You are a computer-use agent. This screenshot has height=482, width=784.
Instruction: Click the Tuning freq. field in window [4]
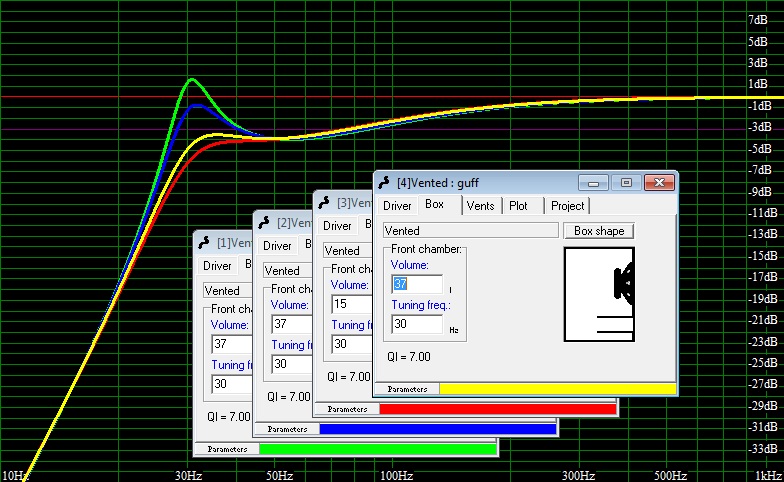coord(417,324)
